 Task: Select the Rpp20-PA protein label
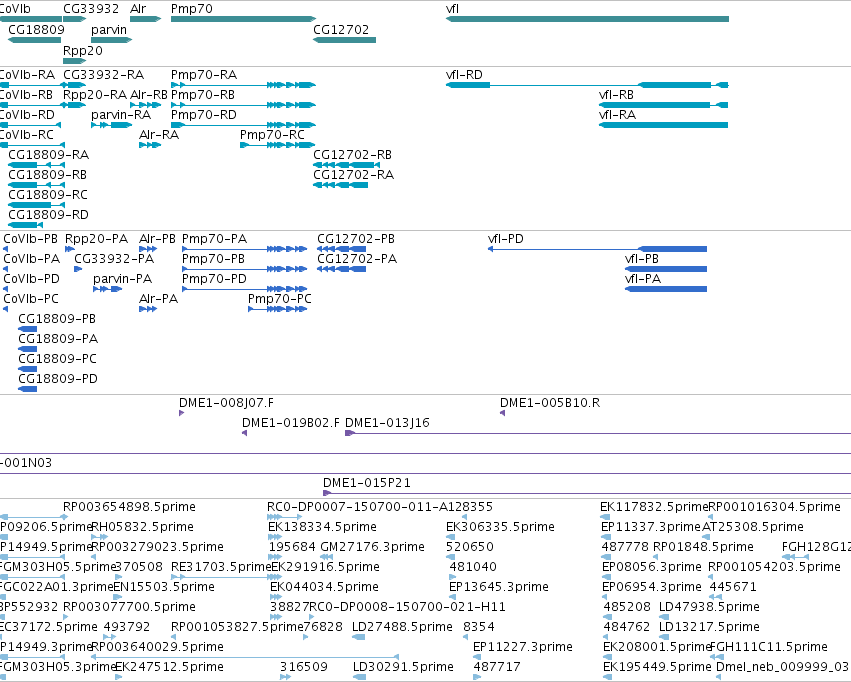(x=96, y=239)
